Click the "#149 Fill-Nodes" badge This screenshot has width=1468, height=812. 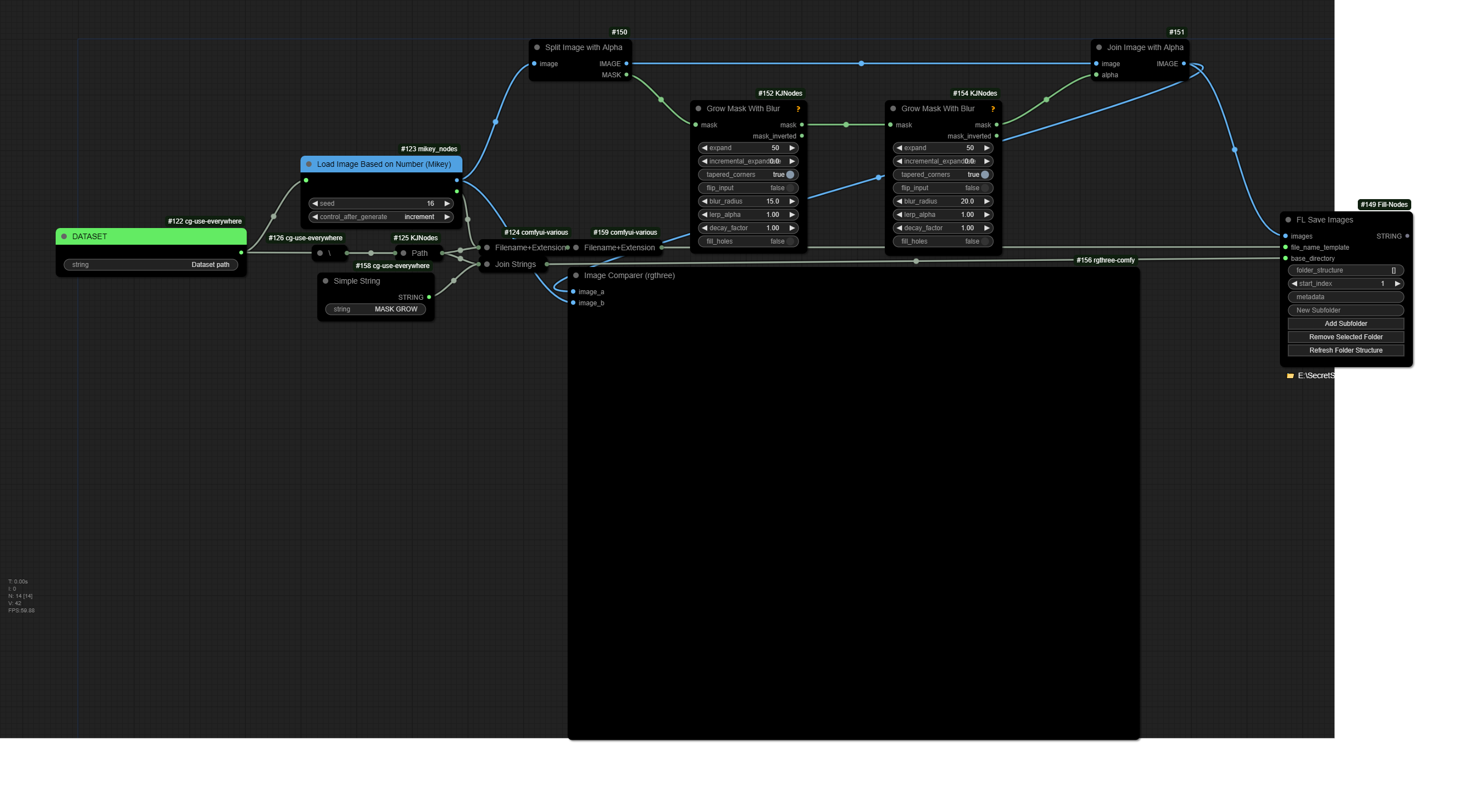click(x=1384, y=205)
